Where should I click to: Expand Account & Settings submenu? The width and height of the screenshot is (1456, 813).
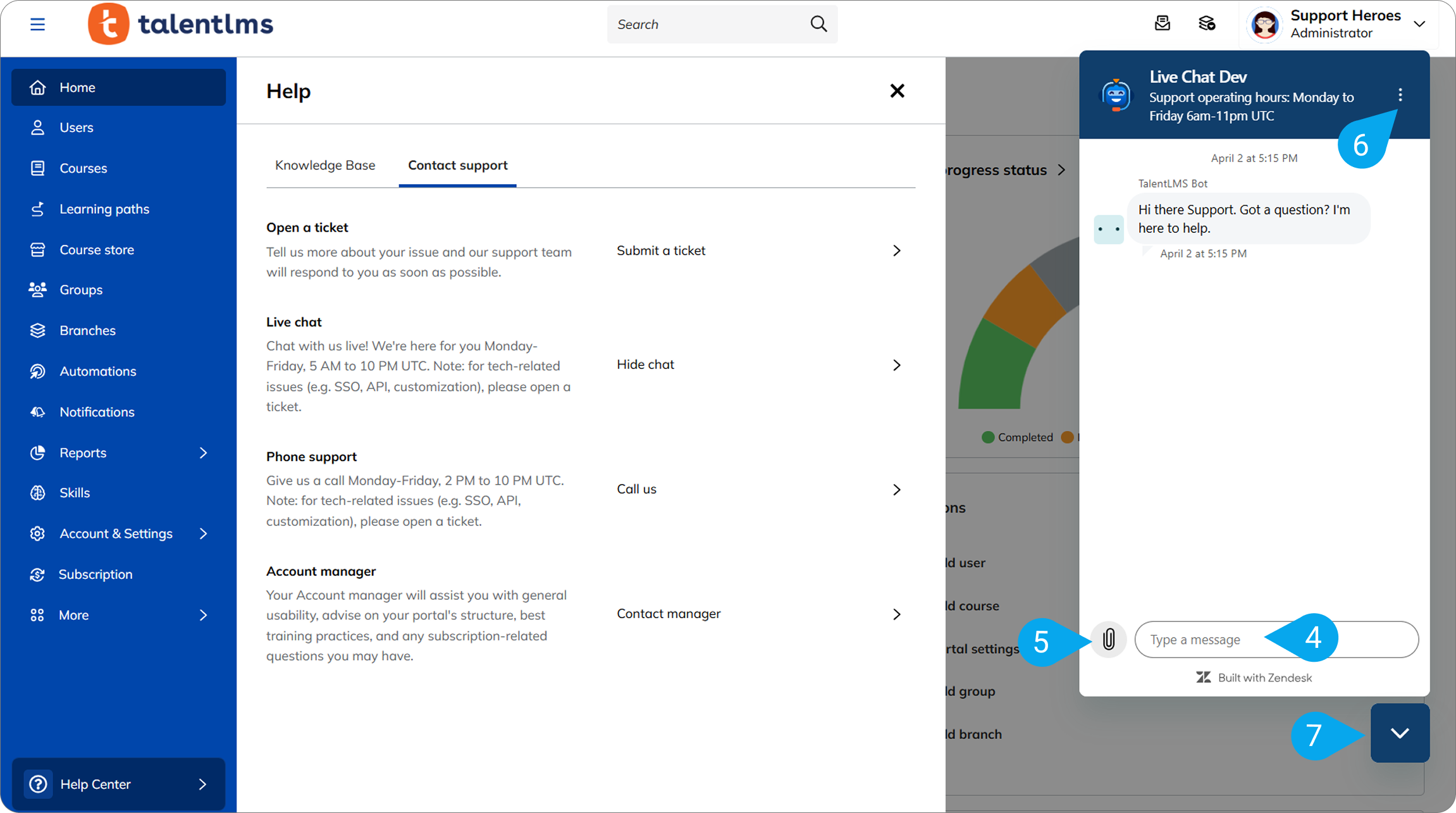pos(203,534)
